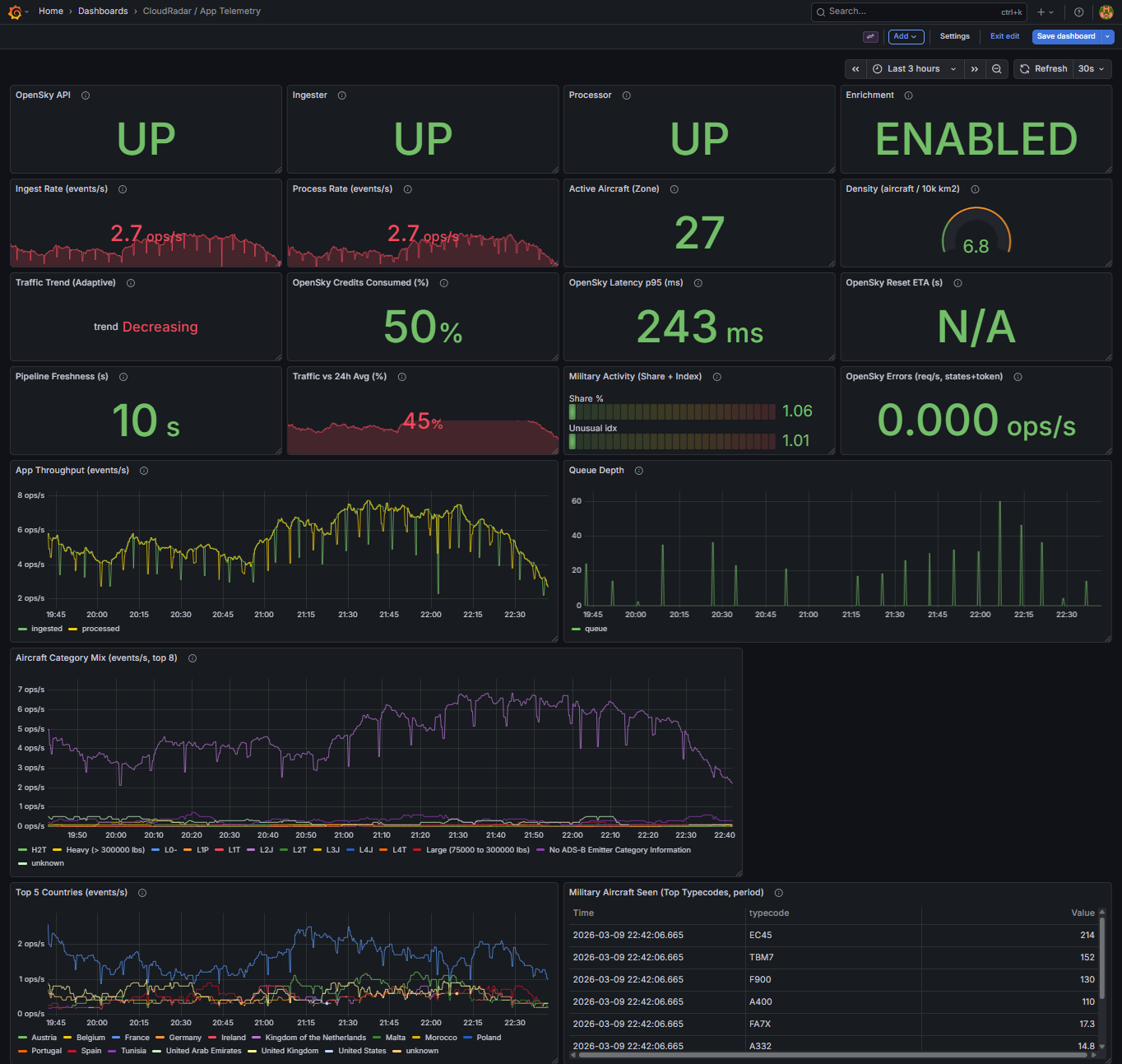Click the info icon on Queue Depth panel
Image resolution: width=1122 pixels, height=1064 pixels.
639,470
